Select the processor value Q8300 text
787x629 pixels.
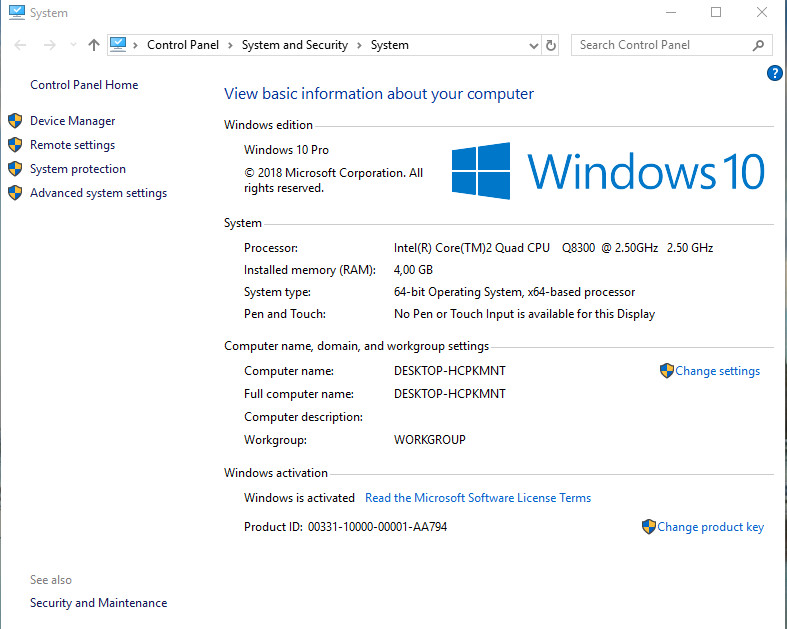click(578, 248)
